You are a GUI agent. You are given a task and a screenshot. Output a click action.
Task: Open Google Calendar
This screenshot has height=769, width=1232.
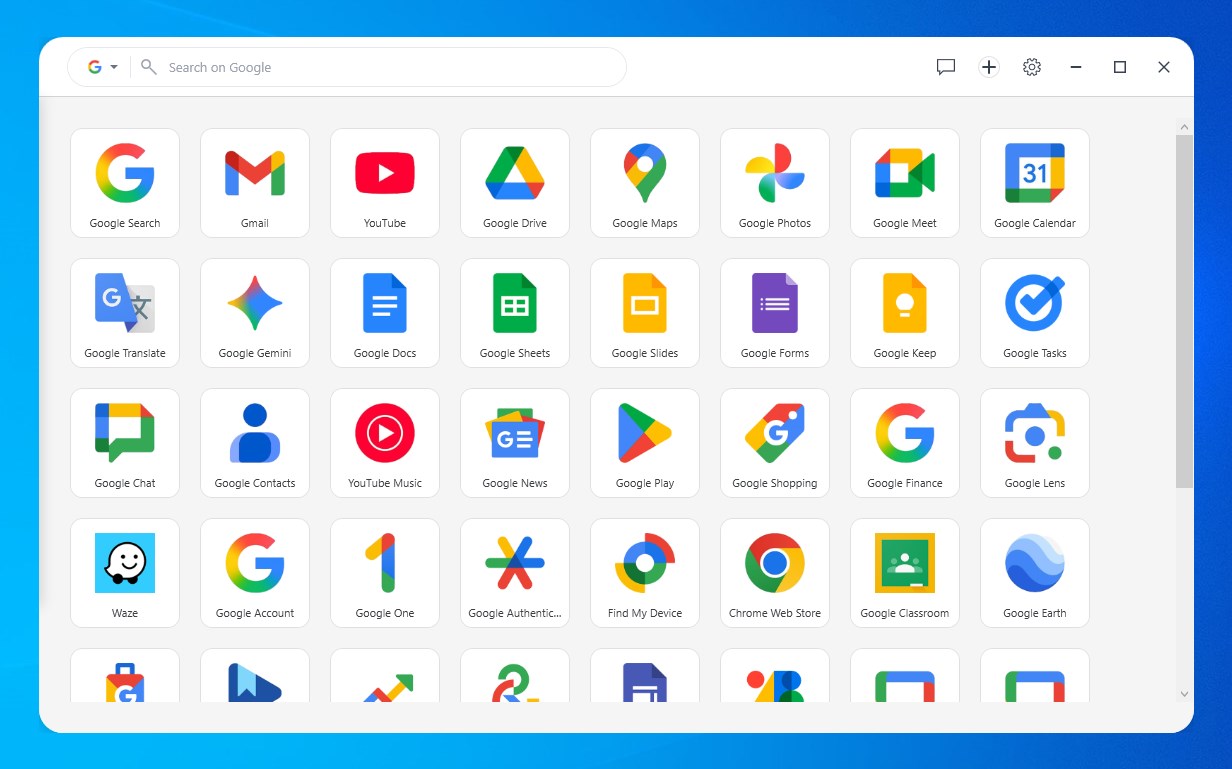point(1035,183)
